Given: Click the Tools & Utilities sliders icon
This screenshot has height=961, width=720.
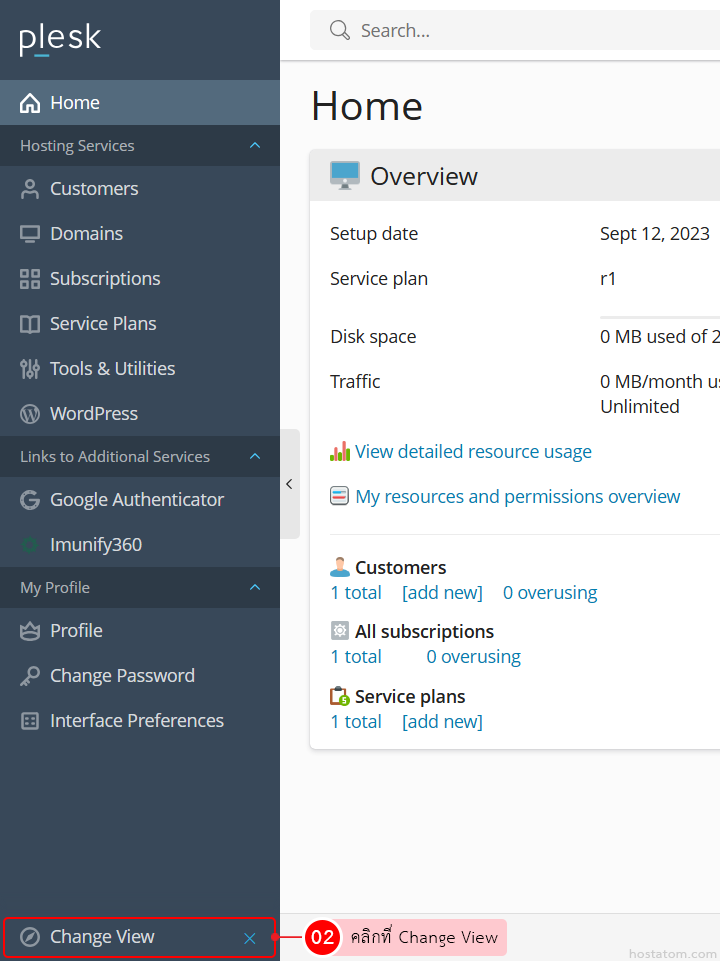Looking at the screenshot, I should [30, 369].
